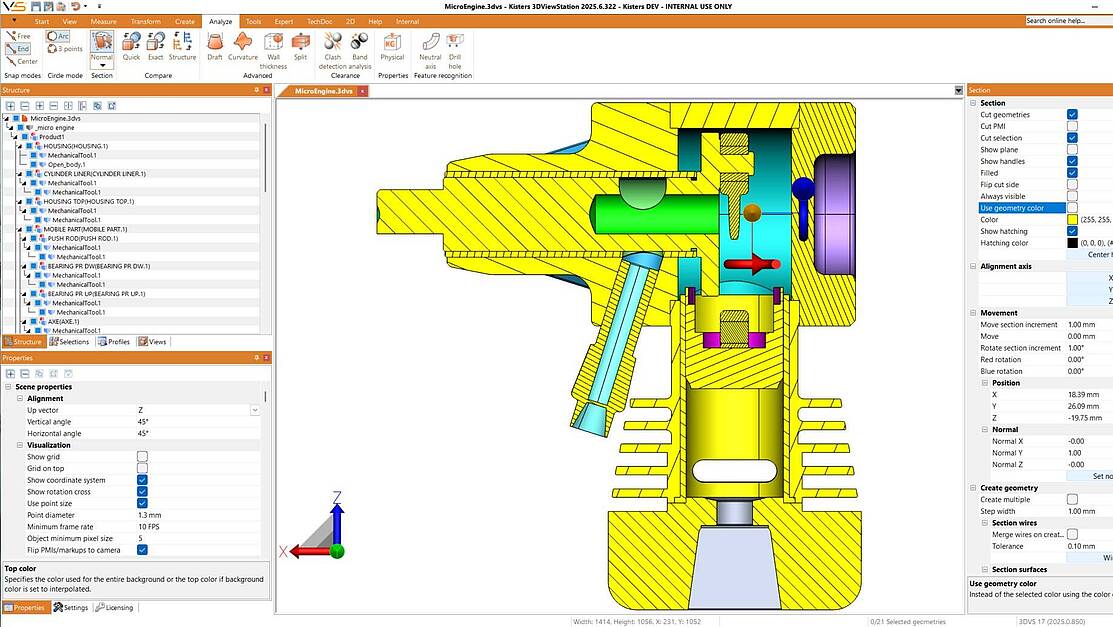
Task: Open the Views panel tab
Action: (153, 341)
